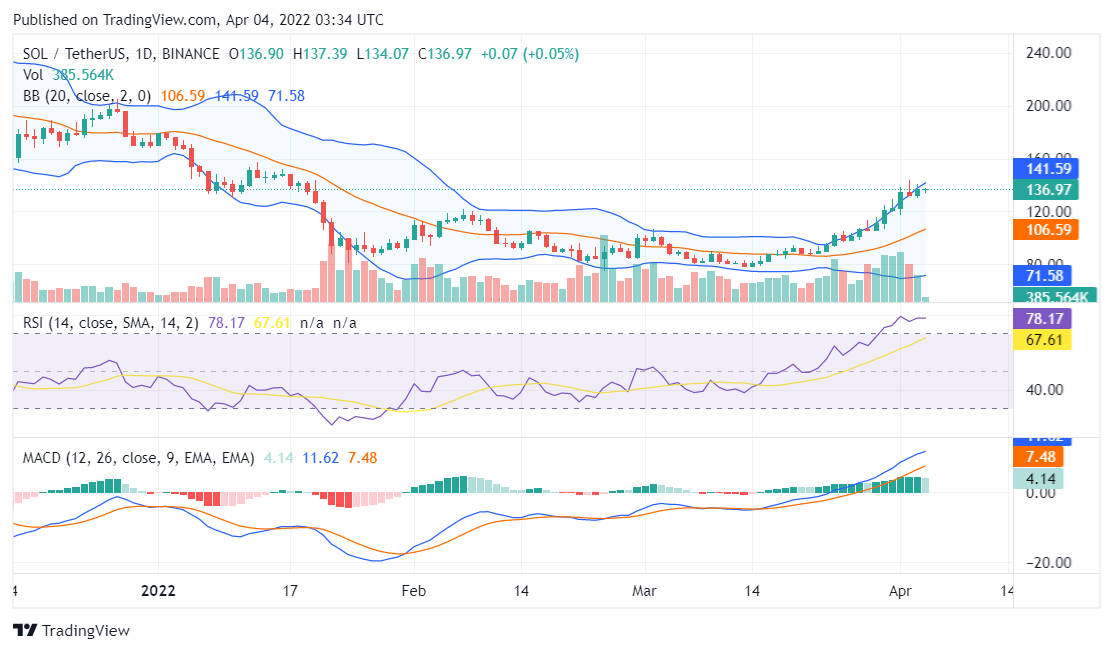Click the green 136.97 current price tag
The image size is (1113, 652).
tap(1042, 190)
